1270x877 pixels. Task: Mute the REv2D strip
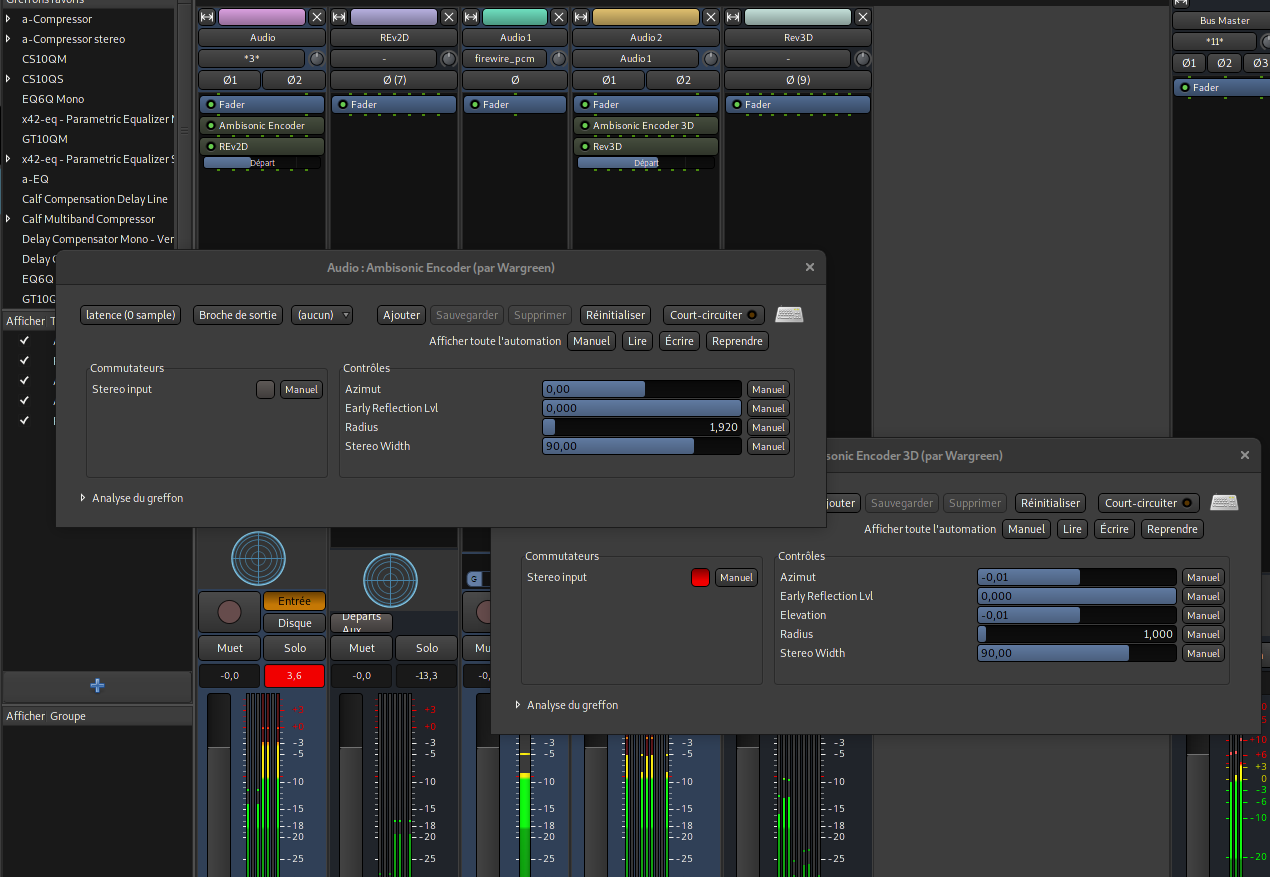click(x=361, y=648)
